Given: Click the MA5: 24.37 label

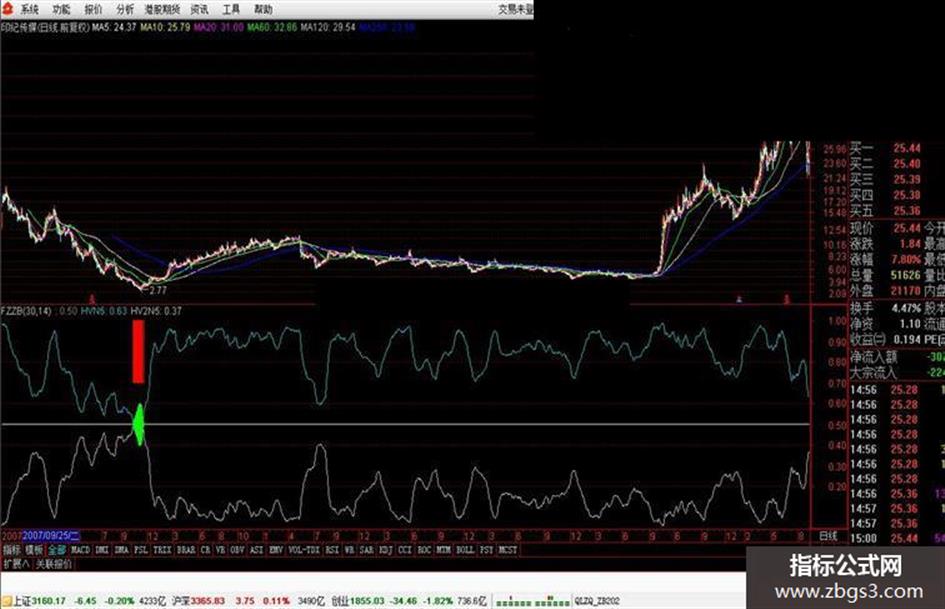Looking at the screenshot, I should [115, 27].
